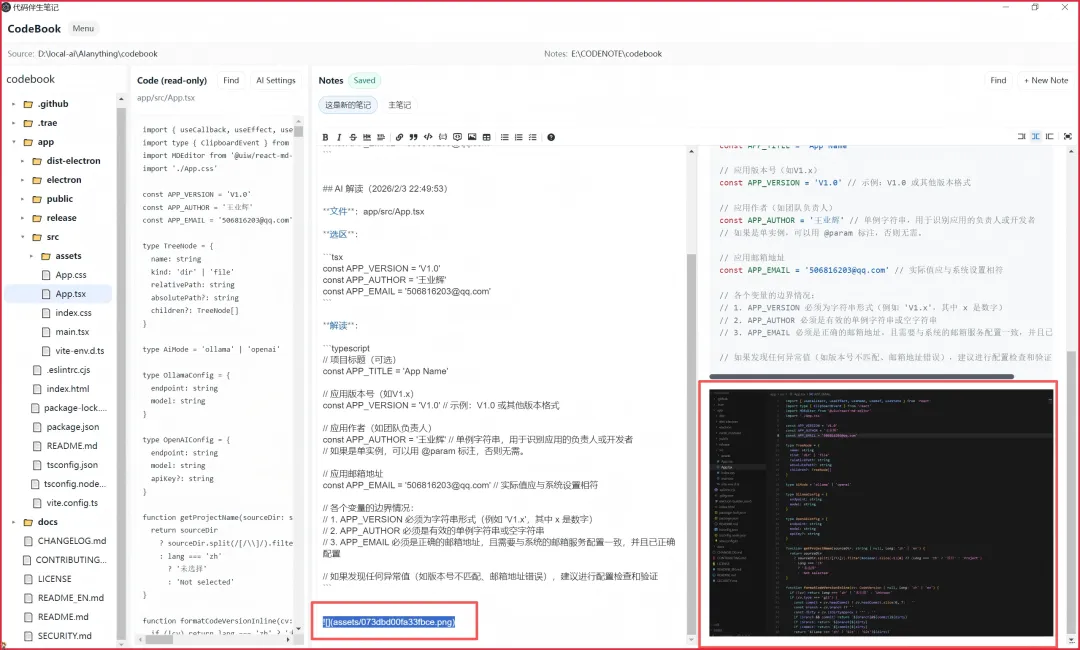Insert a blockquote using the quote icon
Screen dimensions: 1080x650
[x=413, y=137]
